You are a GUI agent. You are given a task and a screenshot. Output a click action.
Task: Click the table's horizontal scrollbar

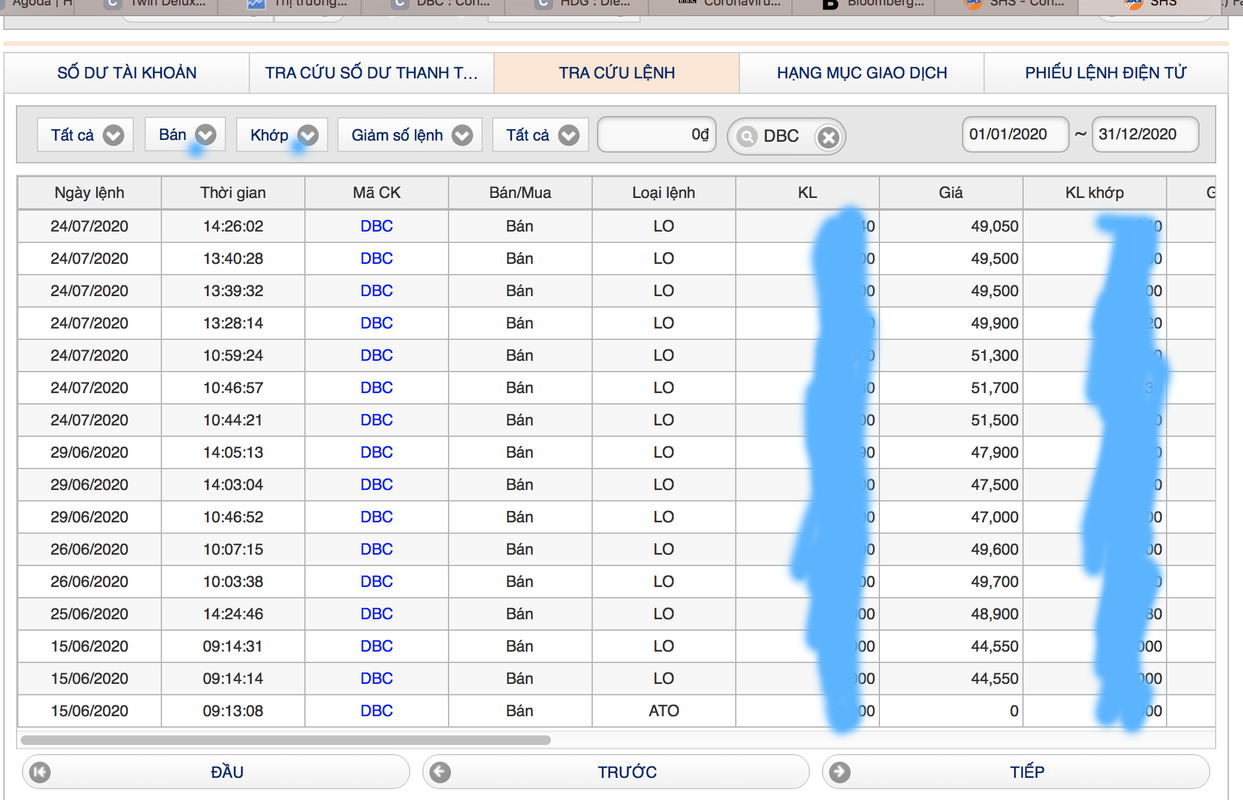[285, 740]
